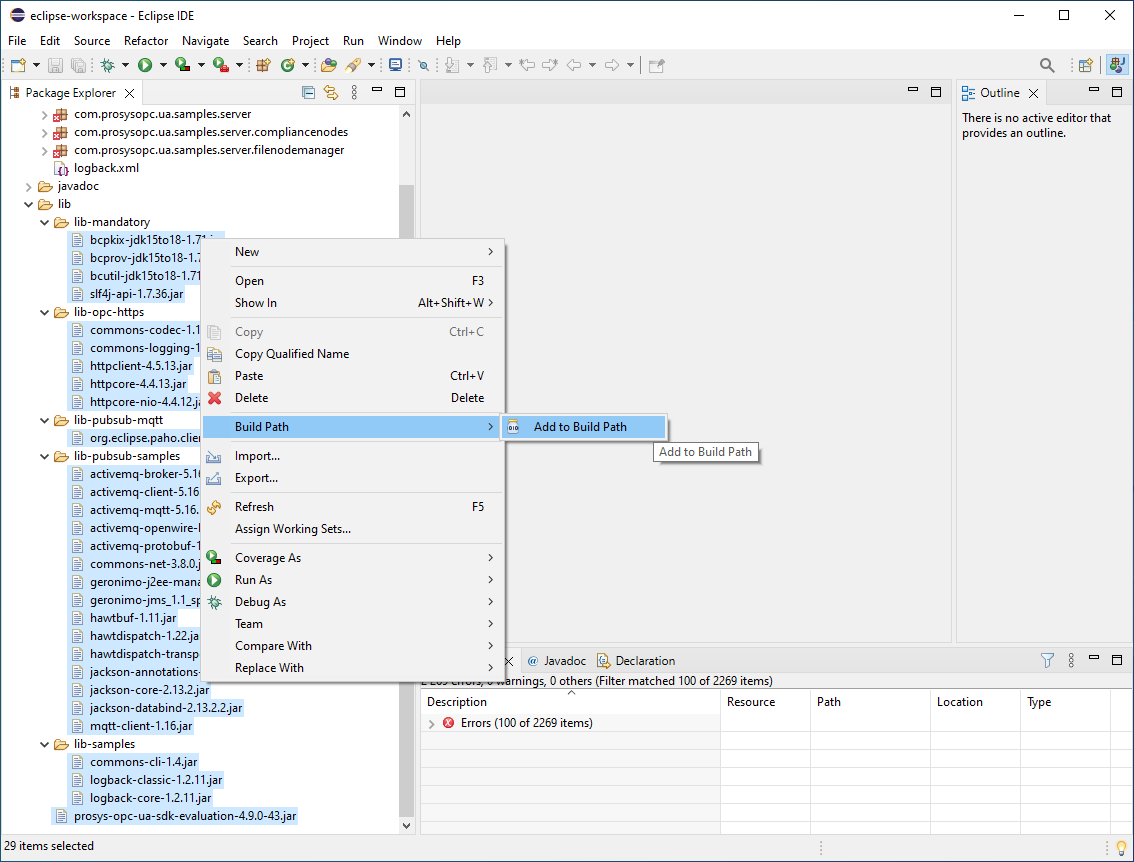This screenshot has width=1134, height=862.
Task: Click the Open Perspective icon
Action: [x=1085, y=65]
